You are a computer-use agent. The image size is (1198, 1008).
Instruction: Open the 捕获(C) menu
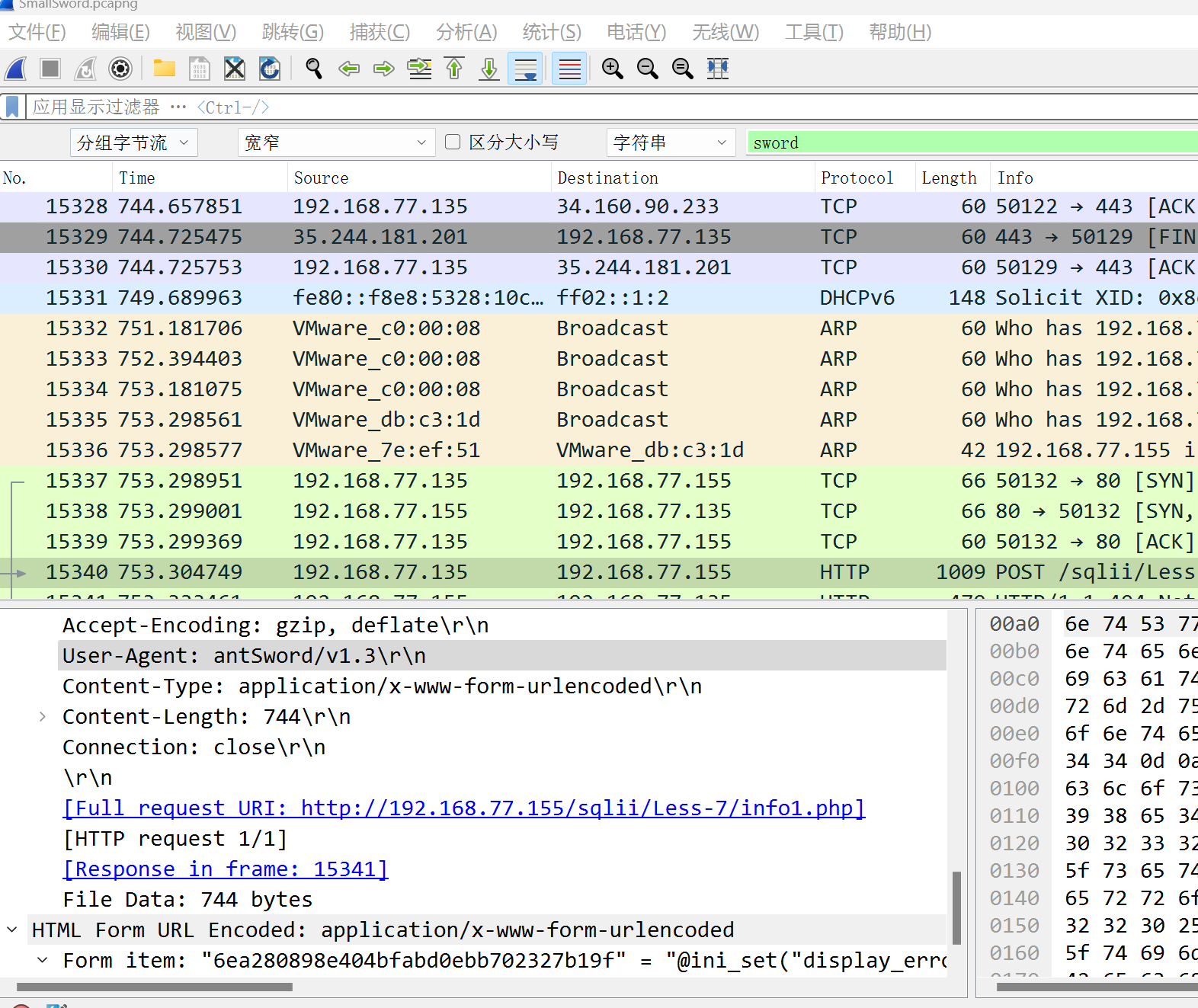[x=380, y=32]
